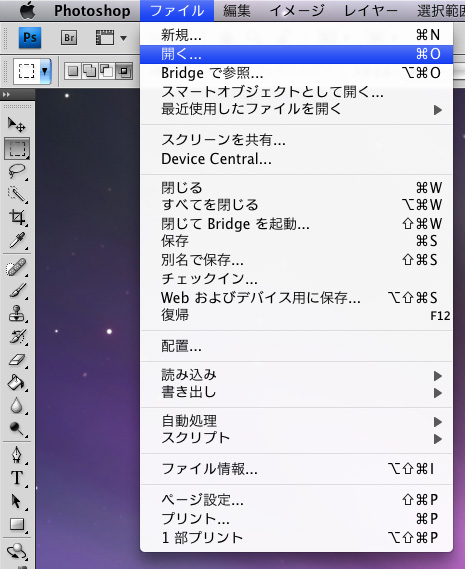
Task: Open the 選択範囲 menu
Action: tap(441, 11)
